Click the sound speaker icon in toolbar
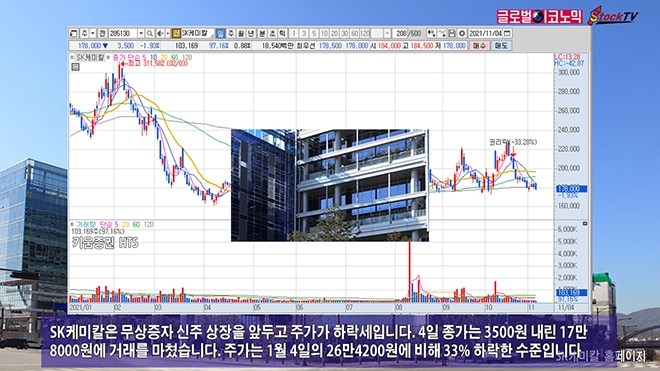Screen dimensions: 660x371 coord(160,33)
